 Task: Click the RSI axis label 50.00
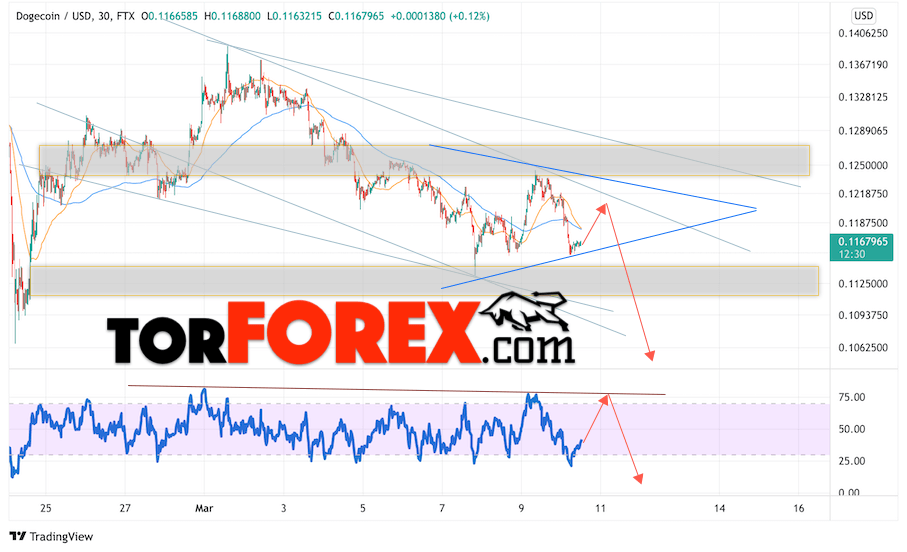pos(851,429)
